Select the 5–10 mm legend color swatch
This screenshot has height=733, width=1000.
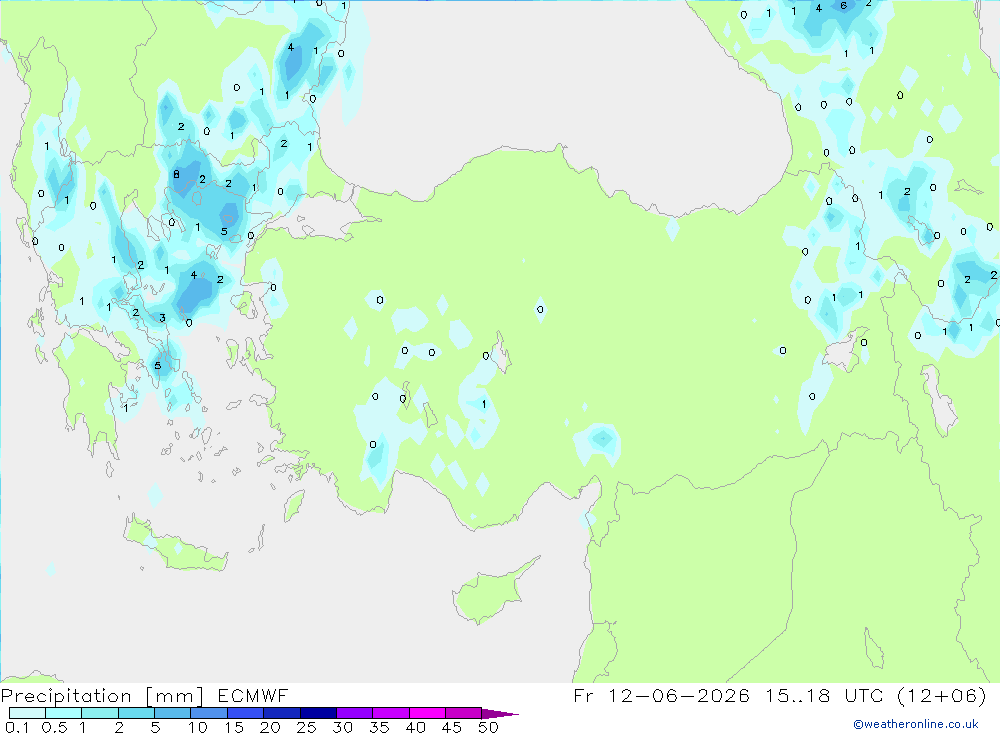point(173,713)
